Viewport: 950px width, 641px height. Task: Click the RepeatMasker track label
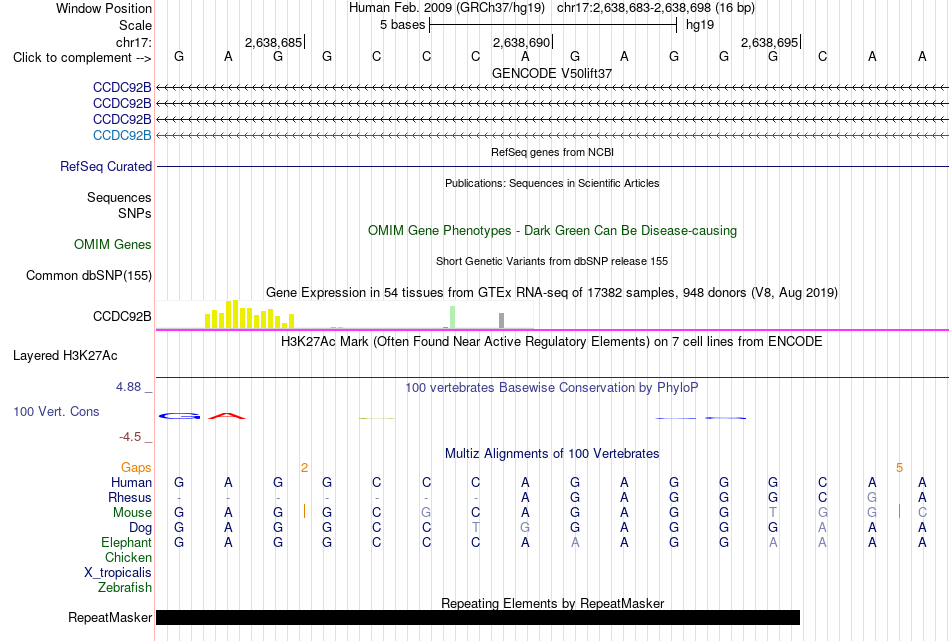(110, 617)
